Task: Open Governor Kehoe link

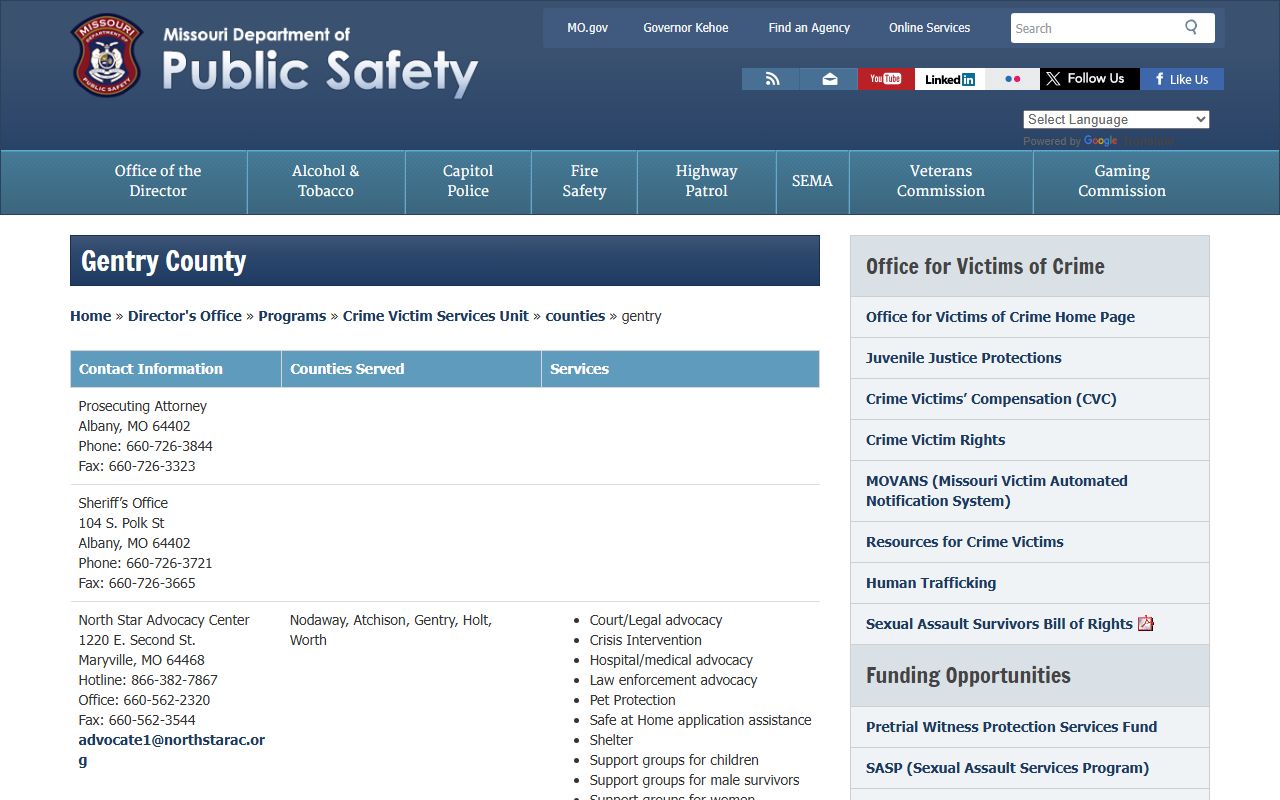Action: point(686,28)
